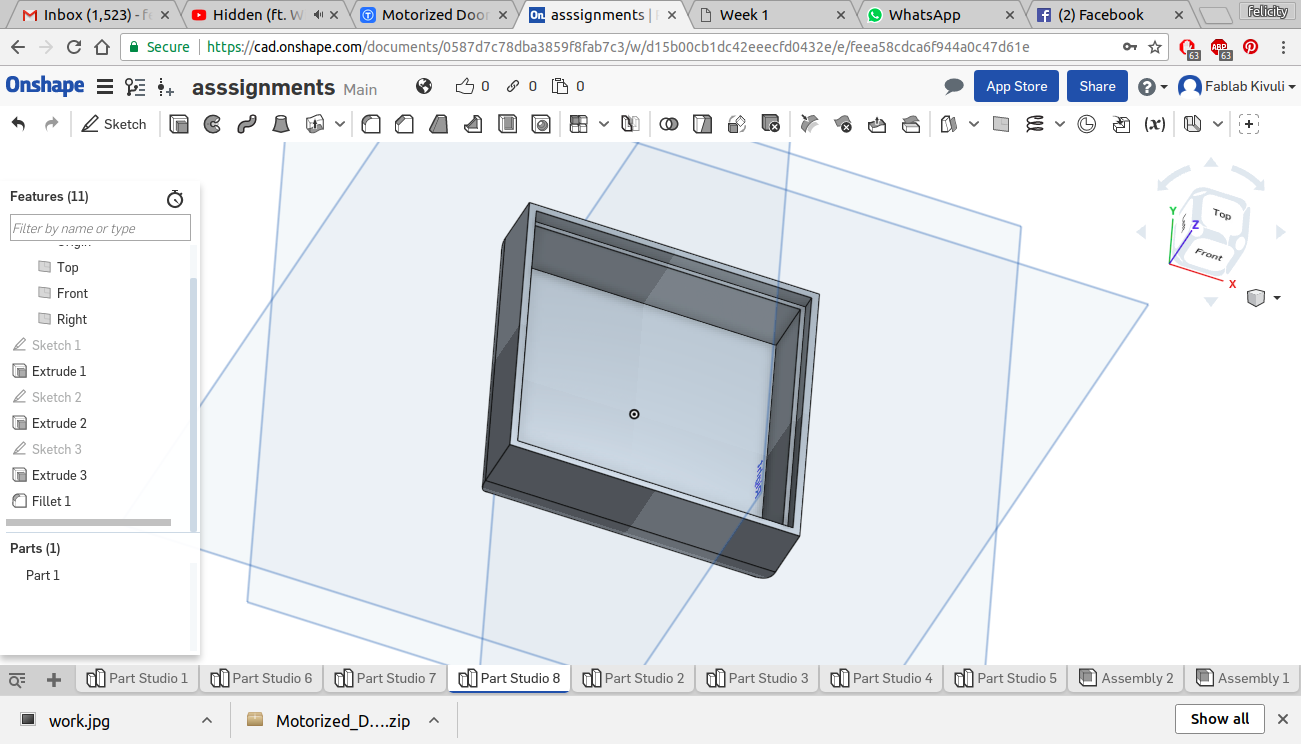Viewport: 1301px width, 744px height.
Task: Select the Sweep tool
Action: tap(246, 124)
